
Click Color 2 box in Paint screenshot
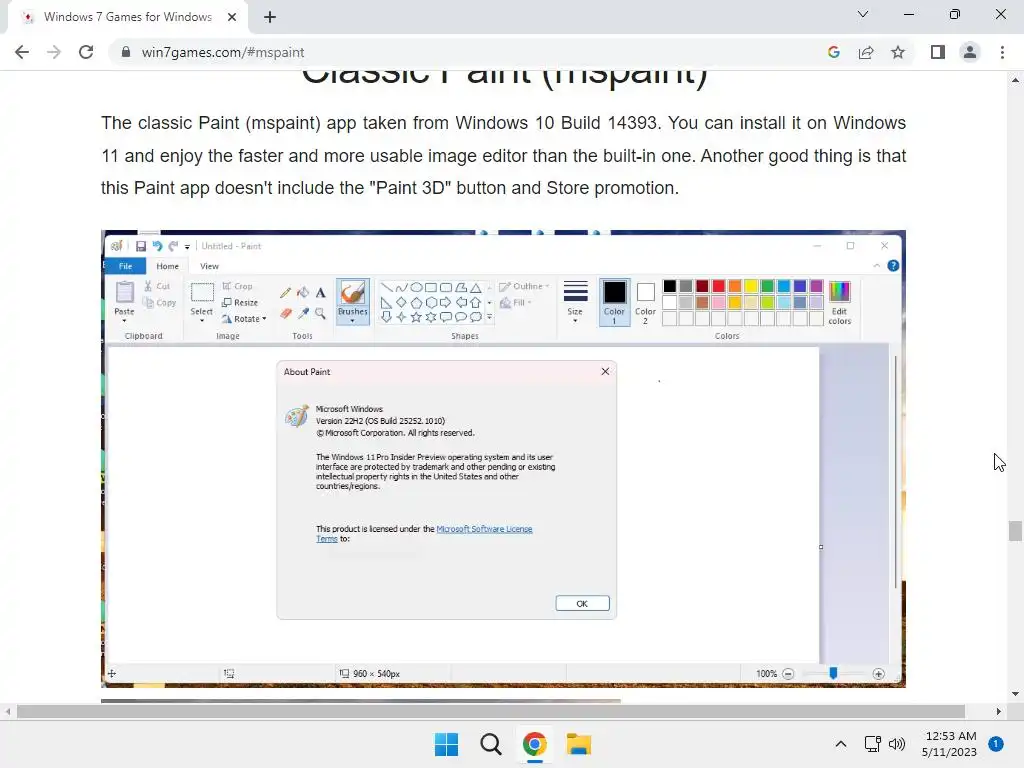click(x=645, y=302)
